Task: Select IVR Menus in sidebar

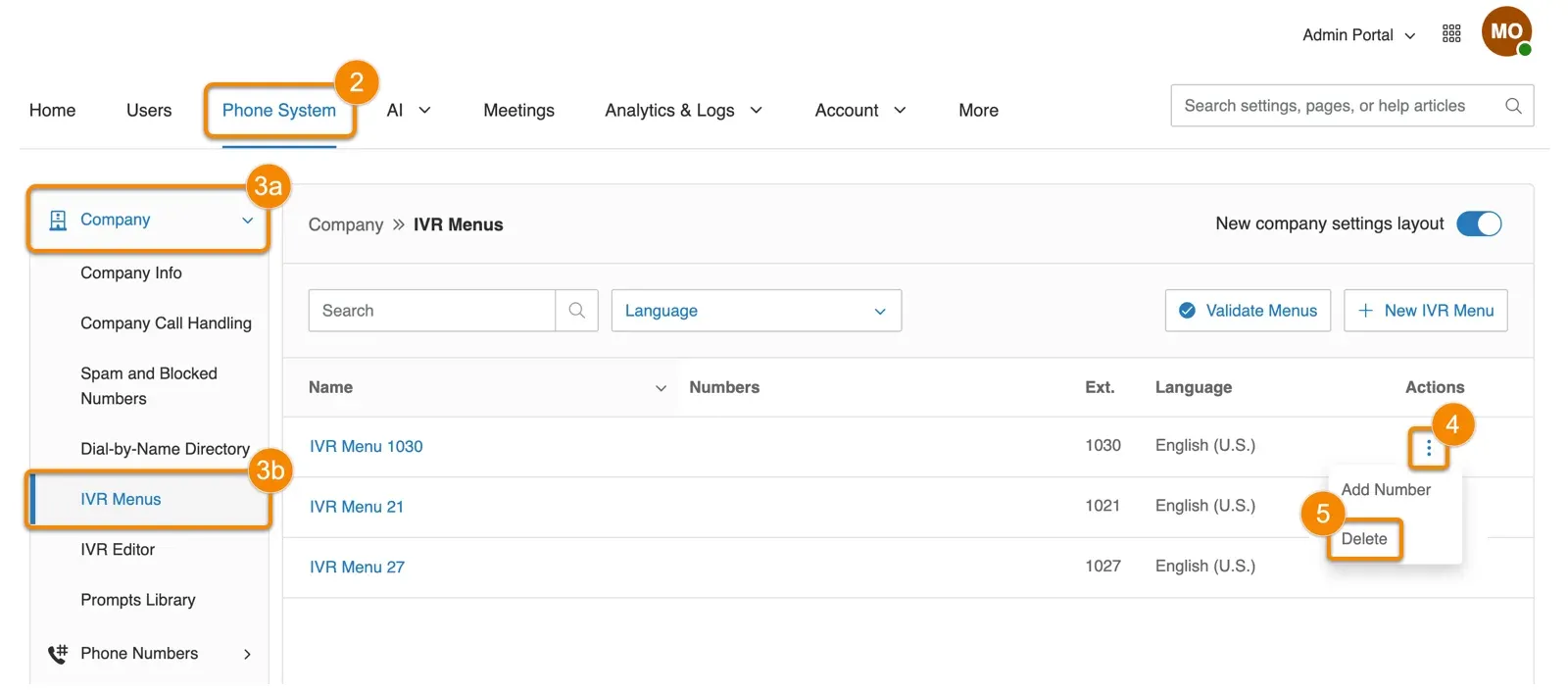Action: 121,499
